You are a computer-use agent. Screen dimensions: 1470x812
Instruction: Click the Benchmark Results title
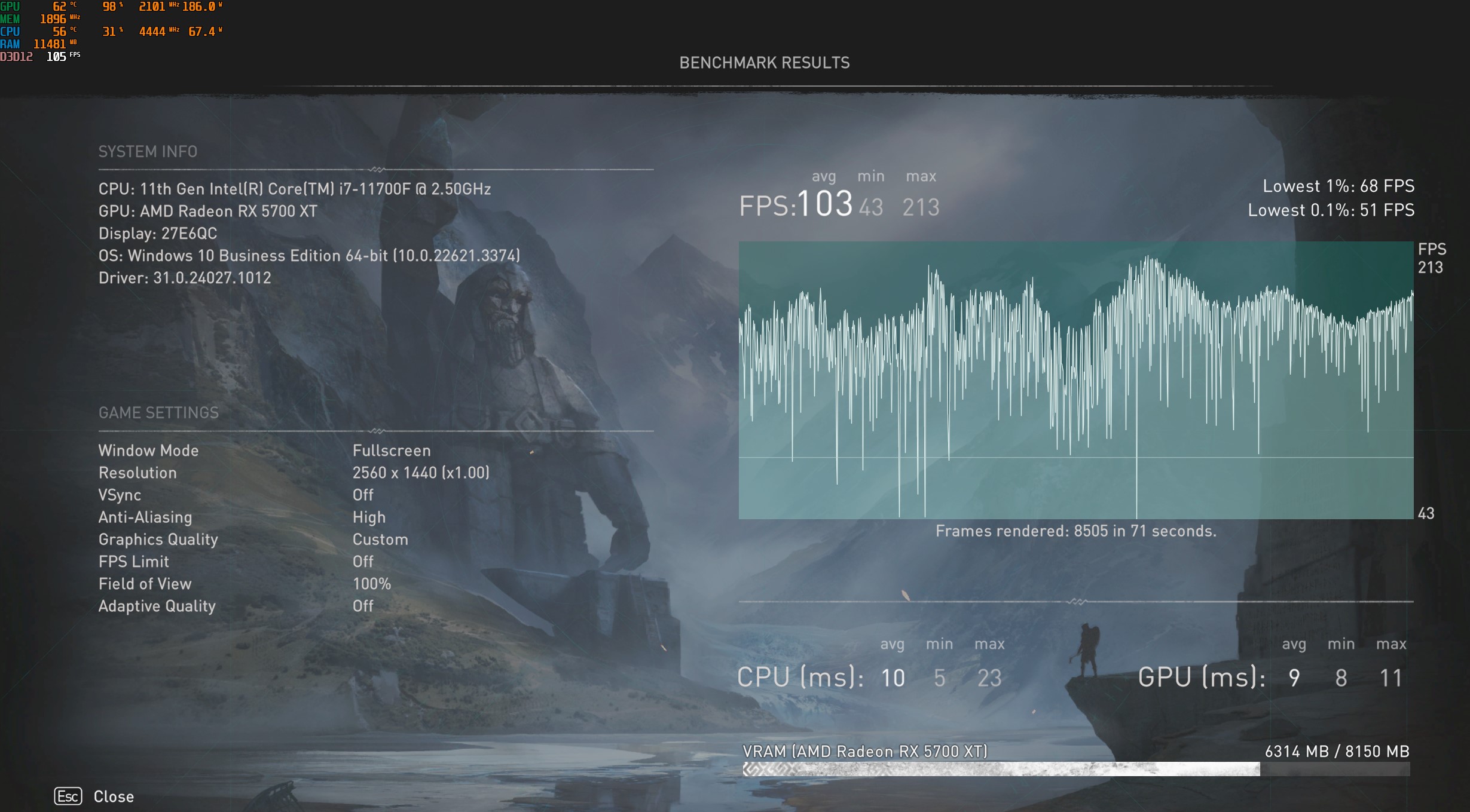764,63
